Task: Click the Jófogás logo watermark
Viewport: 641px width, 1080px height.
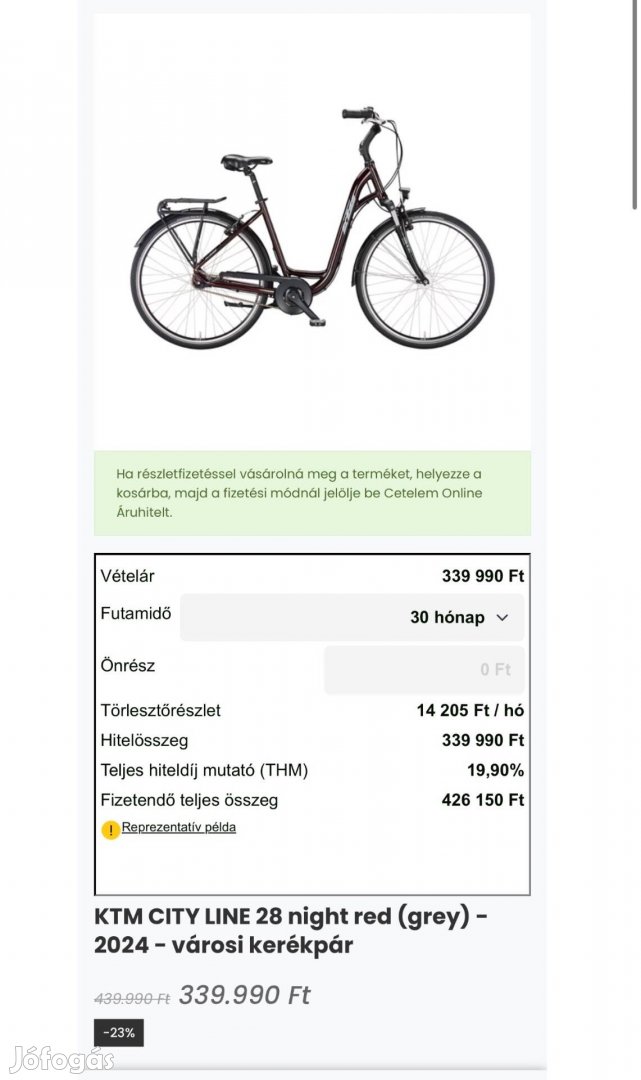Action: (x=61, y=1058)
